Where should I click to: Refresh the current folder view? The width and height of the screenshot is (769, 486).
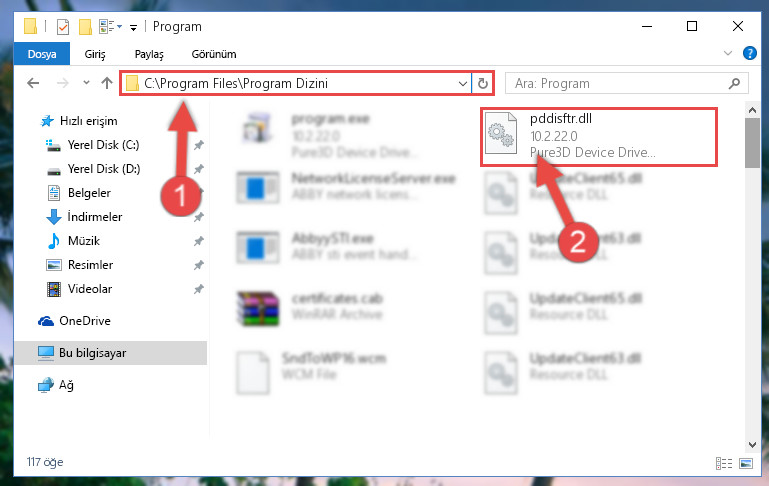coord(483,83)
